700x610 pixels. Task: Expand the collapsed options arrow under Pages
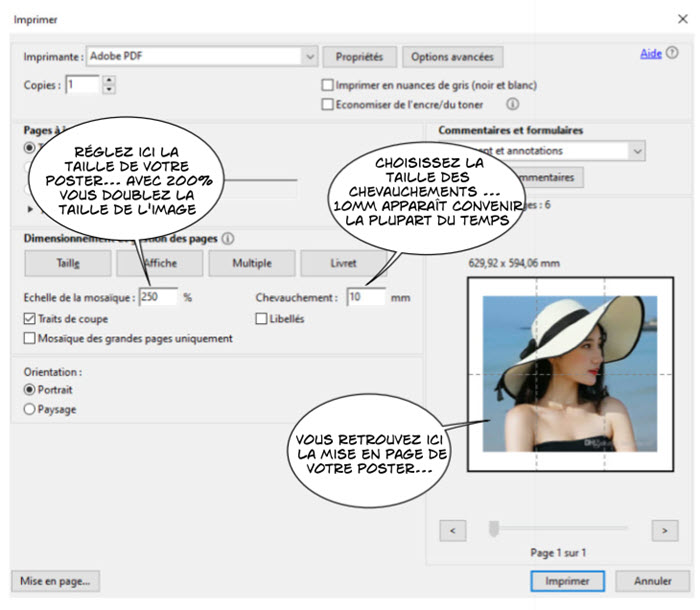pyautogui.click(x=30, y=209)
